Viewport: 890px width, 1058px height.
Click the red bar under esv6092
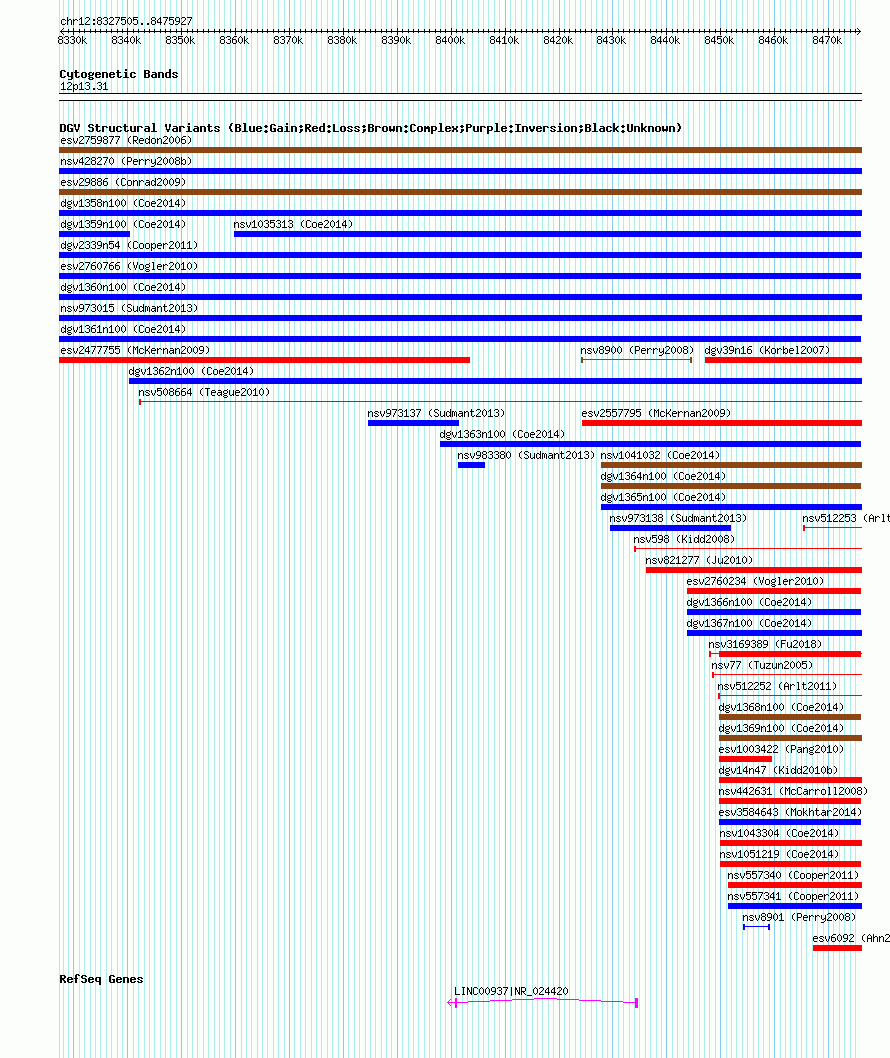pos(837,948)
